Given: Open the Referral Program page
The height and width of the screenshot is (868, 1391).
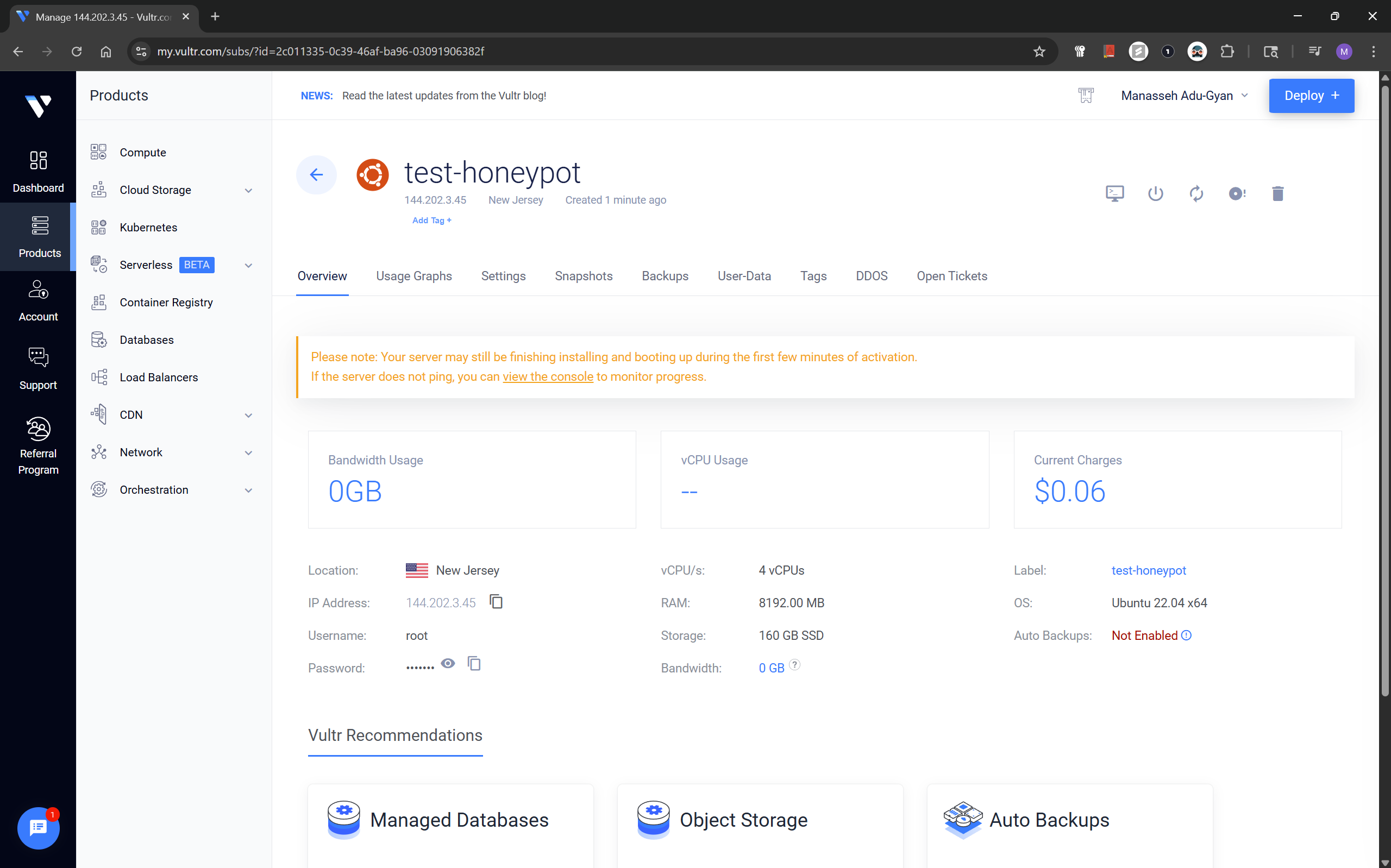Looking at the screenshot, I should click(38, 445).
